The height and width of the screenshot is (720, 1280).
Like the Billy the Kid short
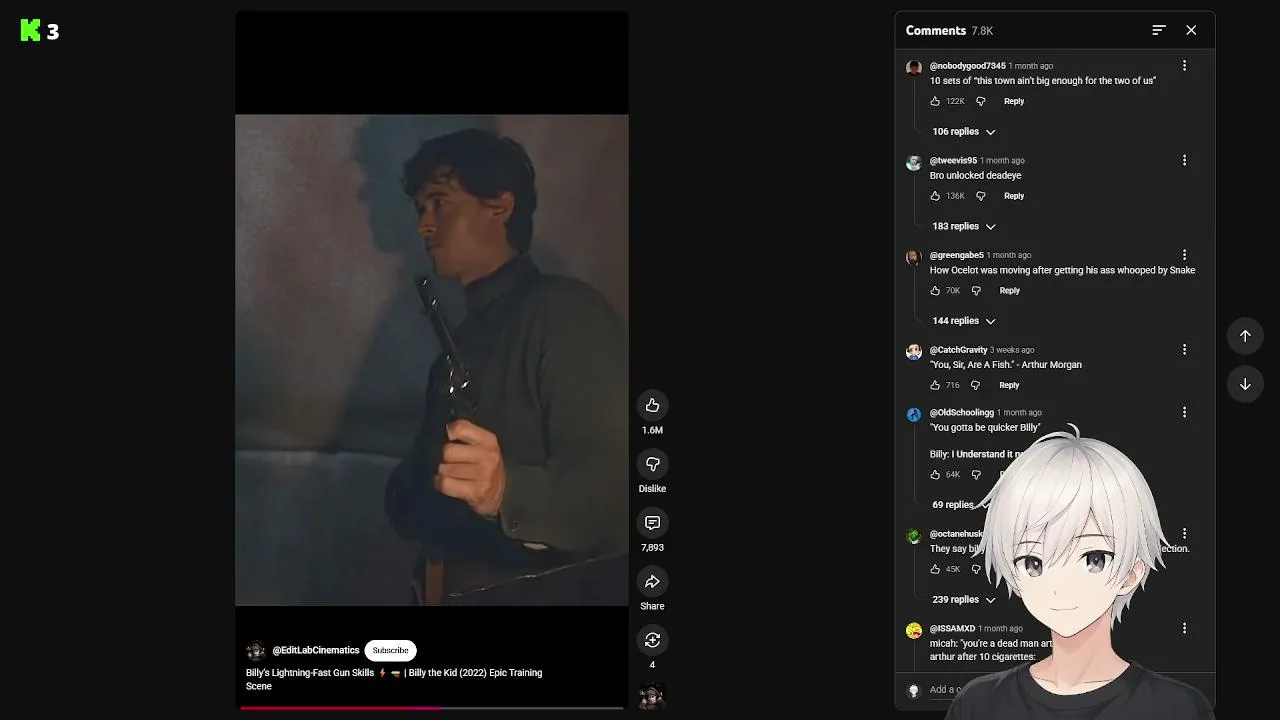[x=652, y=405]
